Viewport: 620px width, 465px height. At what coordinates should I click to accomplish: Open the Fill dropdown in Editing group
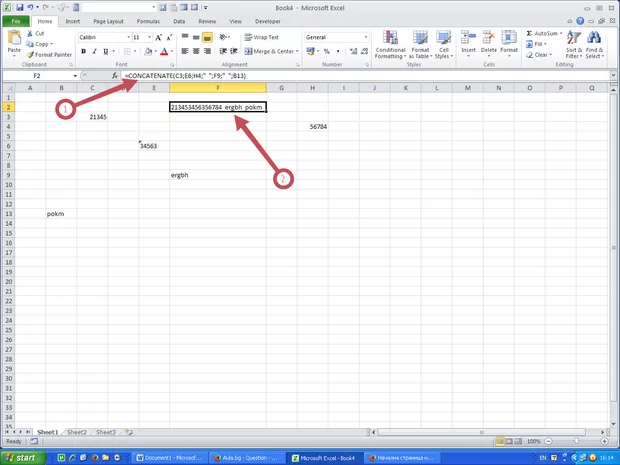pos(537,44)
